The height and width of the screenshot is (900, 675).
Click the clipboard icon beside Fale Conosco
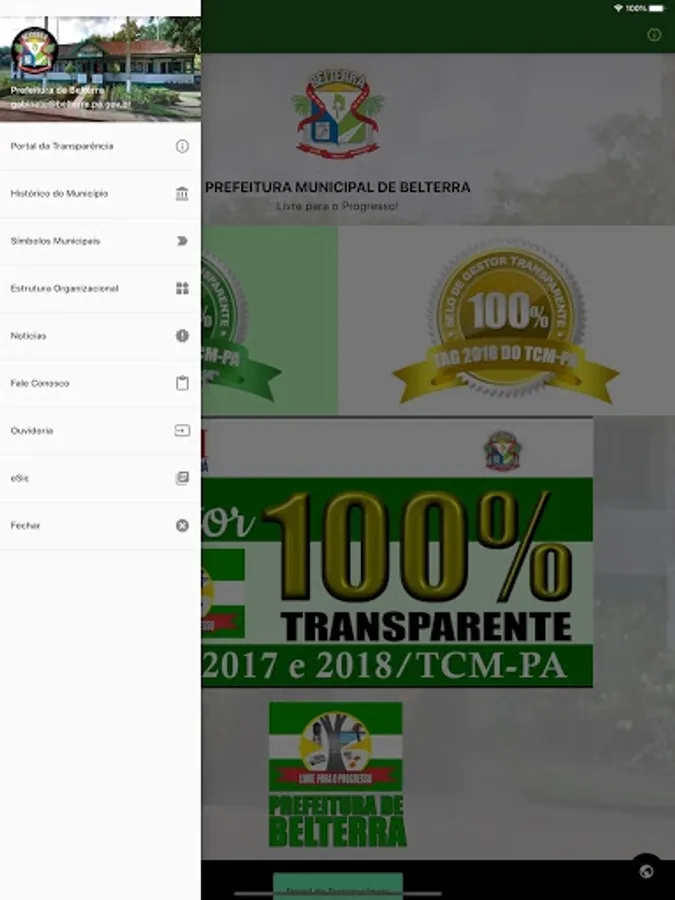pyautogui.click(x=182, y=383)
